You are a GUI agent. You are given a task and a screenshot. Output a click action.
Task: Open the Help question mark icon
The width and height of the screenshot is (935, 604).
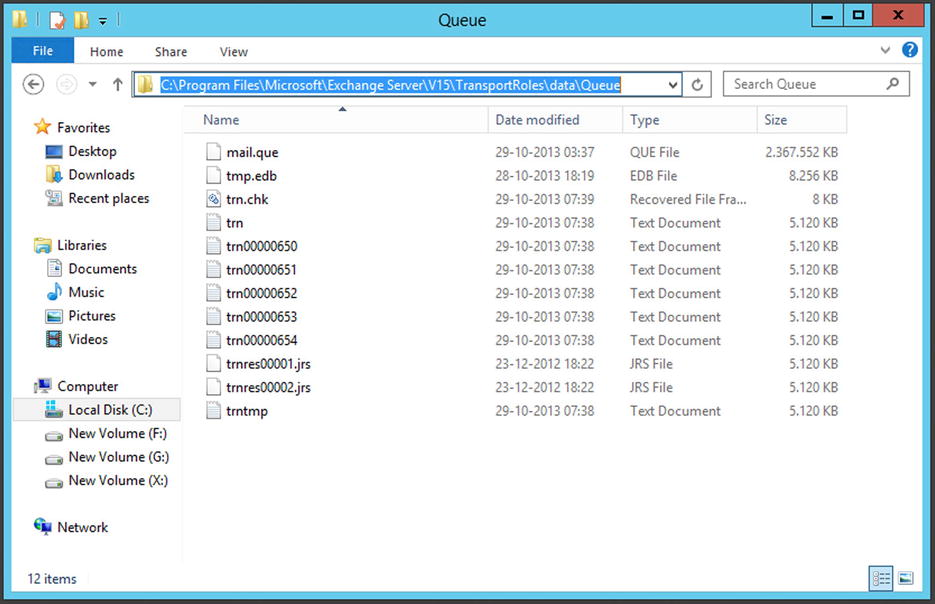click(x=909, y=50)
